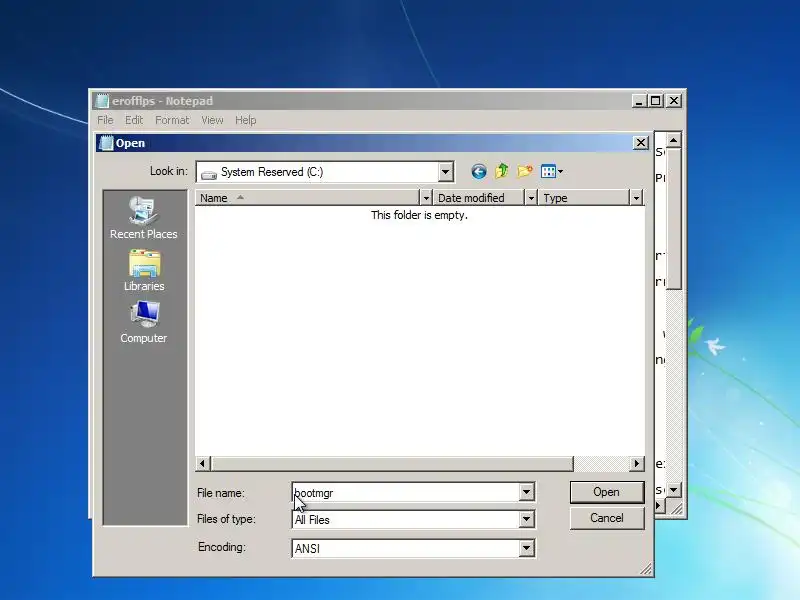
Task: Create new folder icon in Open dialog
Action: tap(525, 171)
